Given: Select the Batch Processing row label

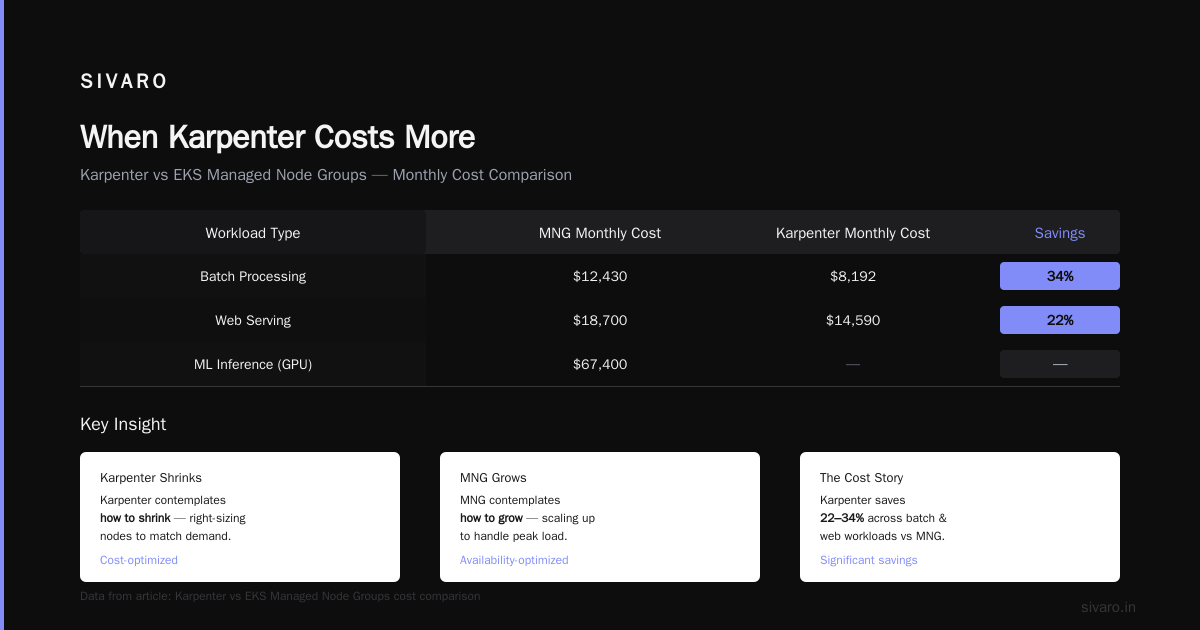Looking at the screenshot, I should [x=253, y=276].
